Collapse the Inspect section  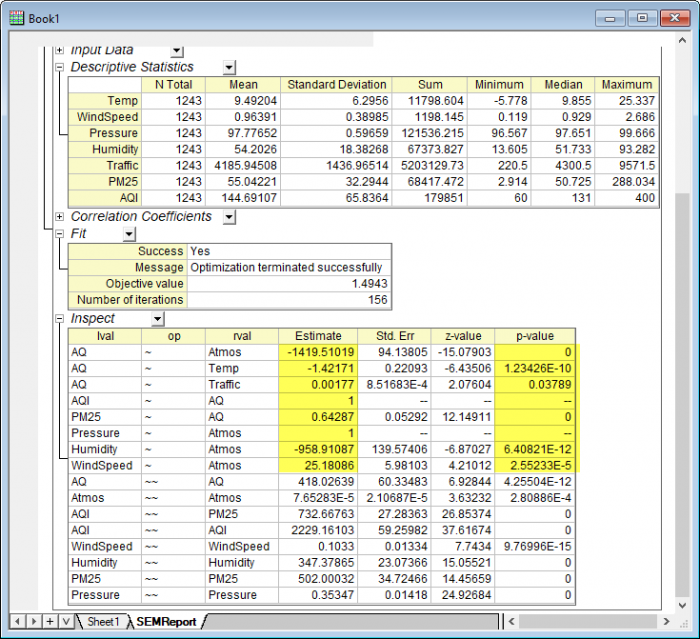pos(60,319)
